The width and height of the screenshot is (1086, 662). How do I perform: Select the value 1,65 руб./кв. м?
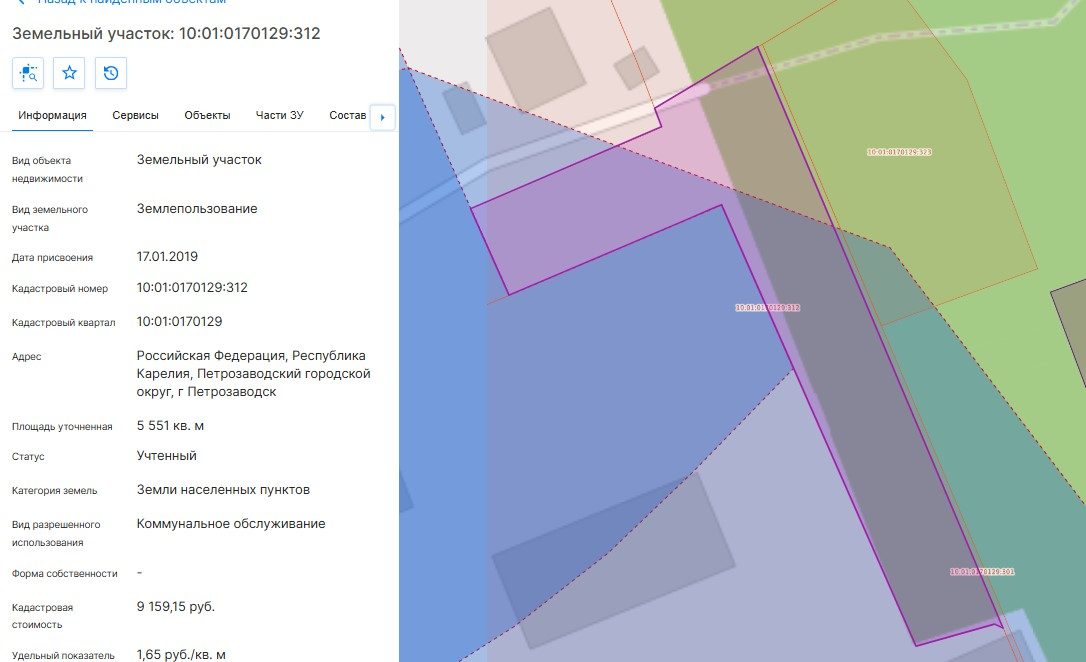click(x=181, y=654)
